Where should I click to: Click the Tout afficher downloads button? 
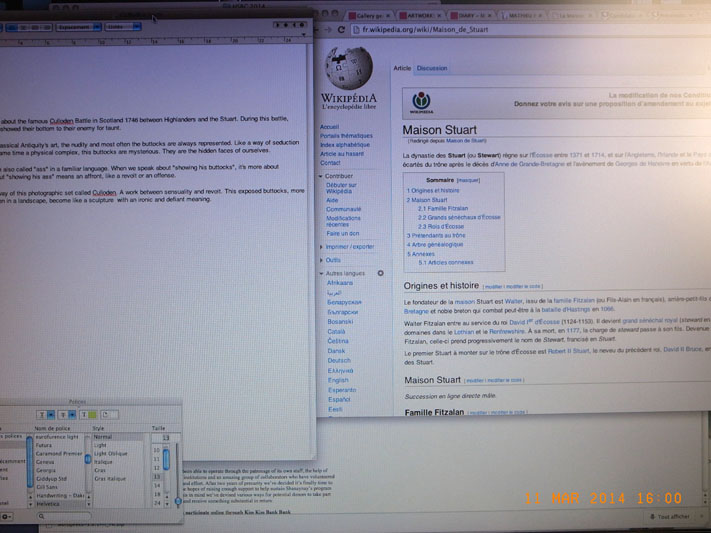click(670, 517)
